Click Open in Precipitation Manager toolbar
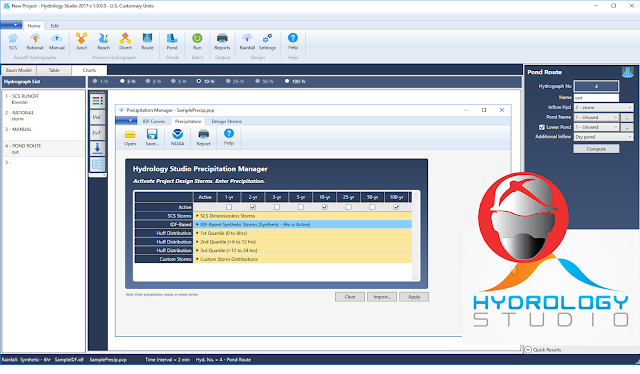This screenshot has width=640, height=374. tap(130, 138)
